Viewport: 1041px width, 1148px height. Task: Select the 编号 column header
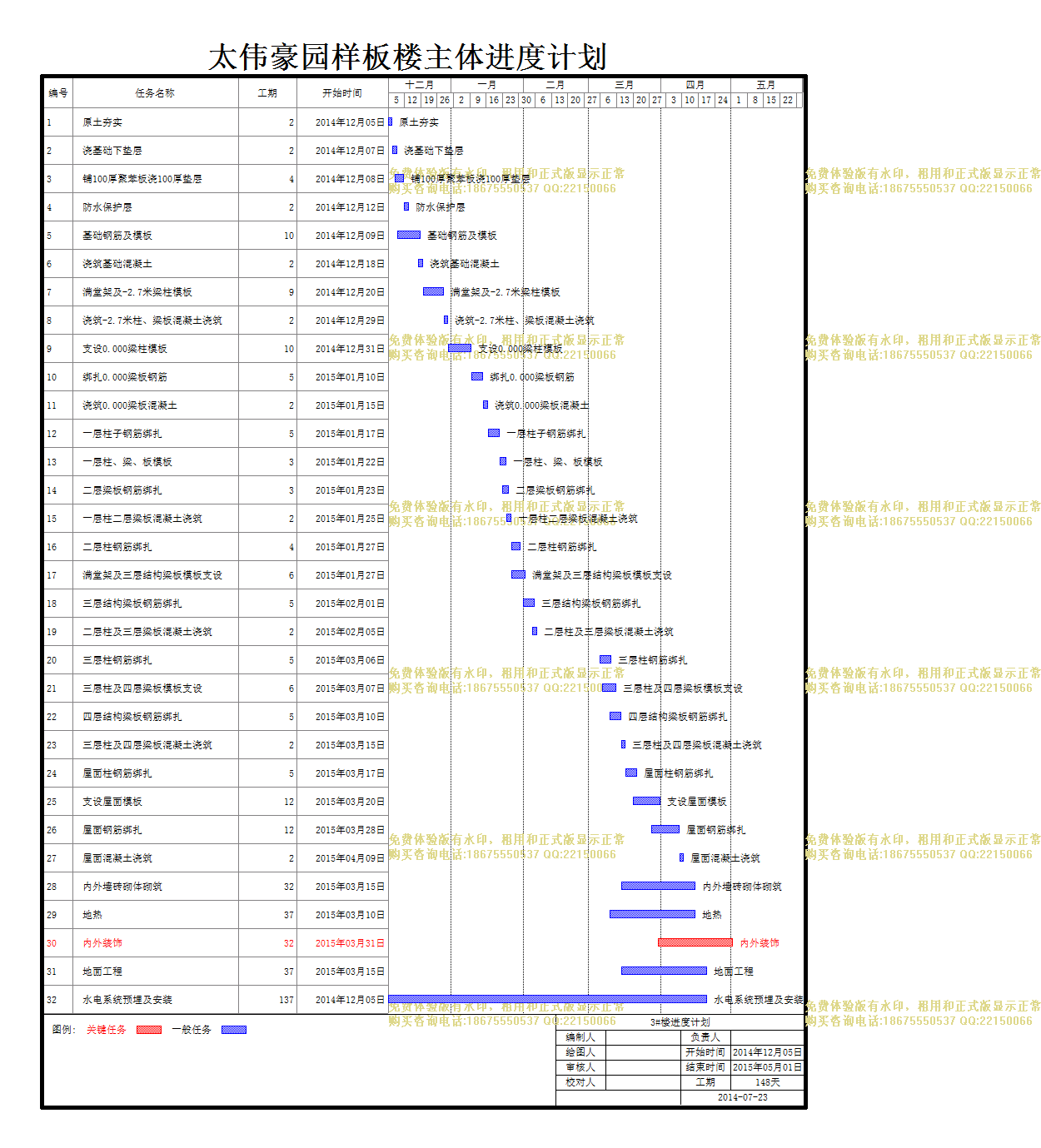coord(58,93)
